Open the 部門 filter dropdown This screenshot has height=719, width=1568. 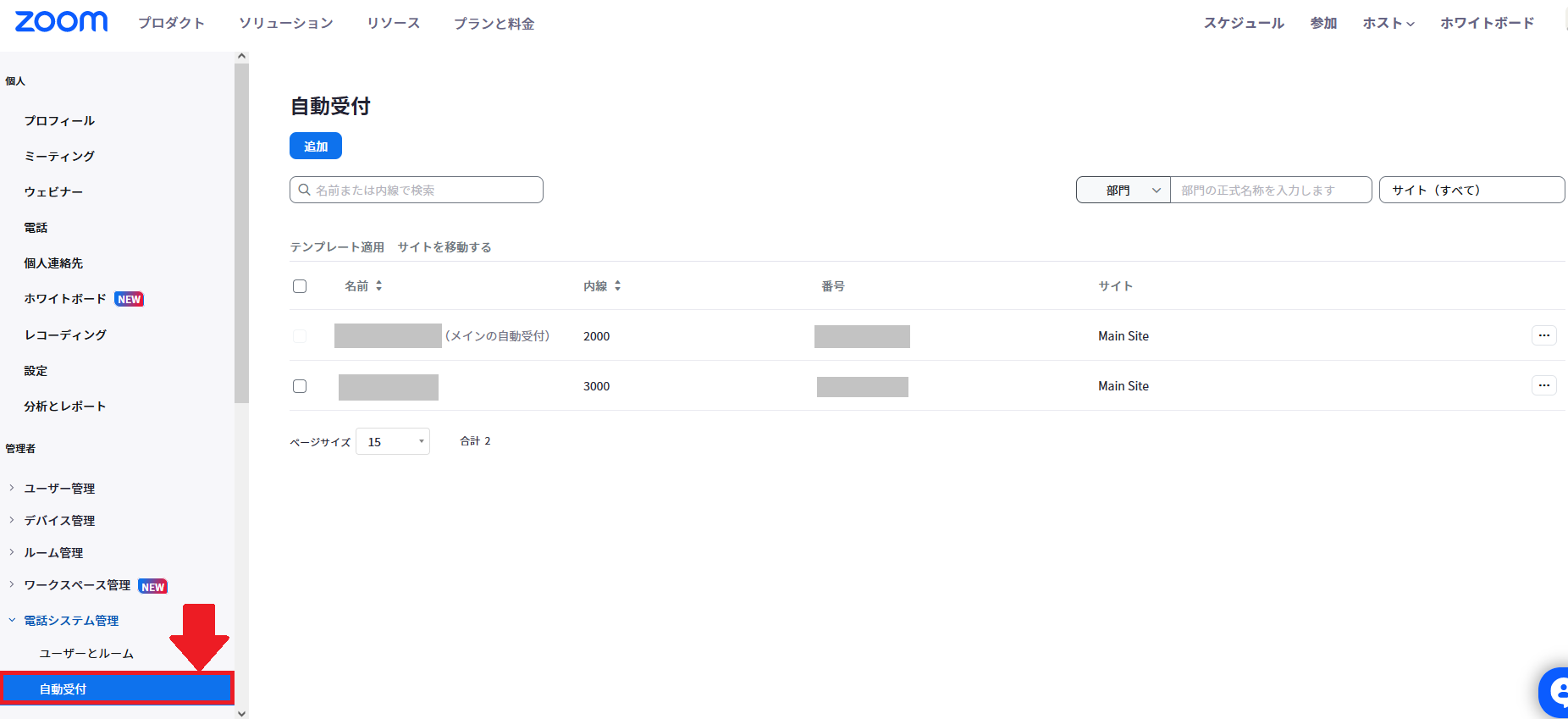(x=1124, y=190)
